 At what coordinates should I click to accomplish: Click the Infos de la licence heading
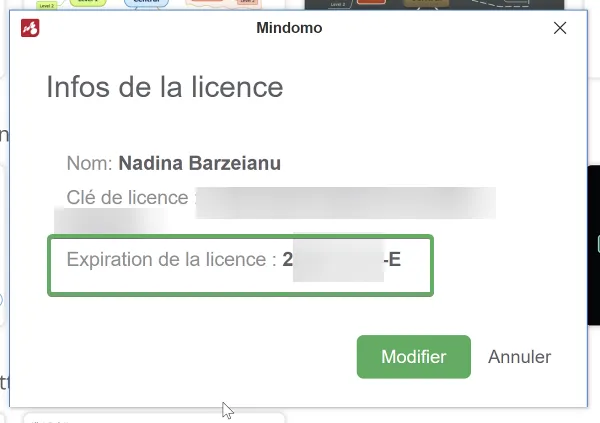coord(165,87)
